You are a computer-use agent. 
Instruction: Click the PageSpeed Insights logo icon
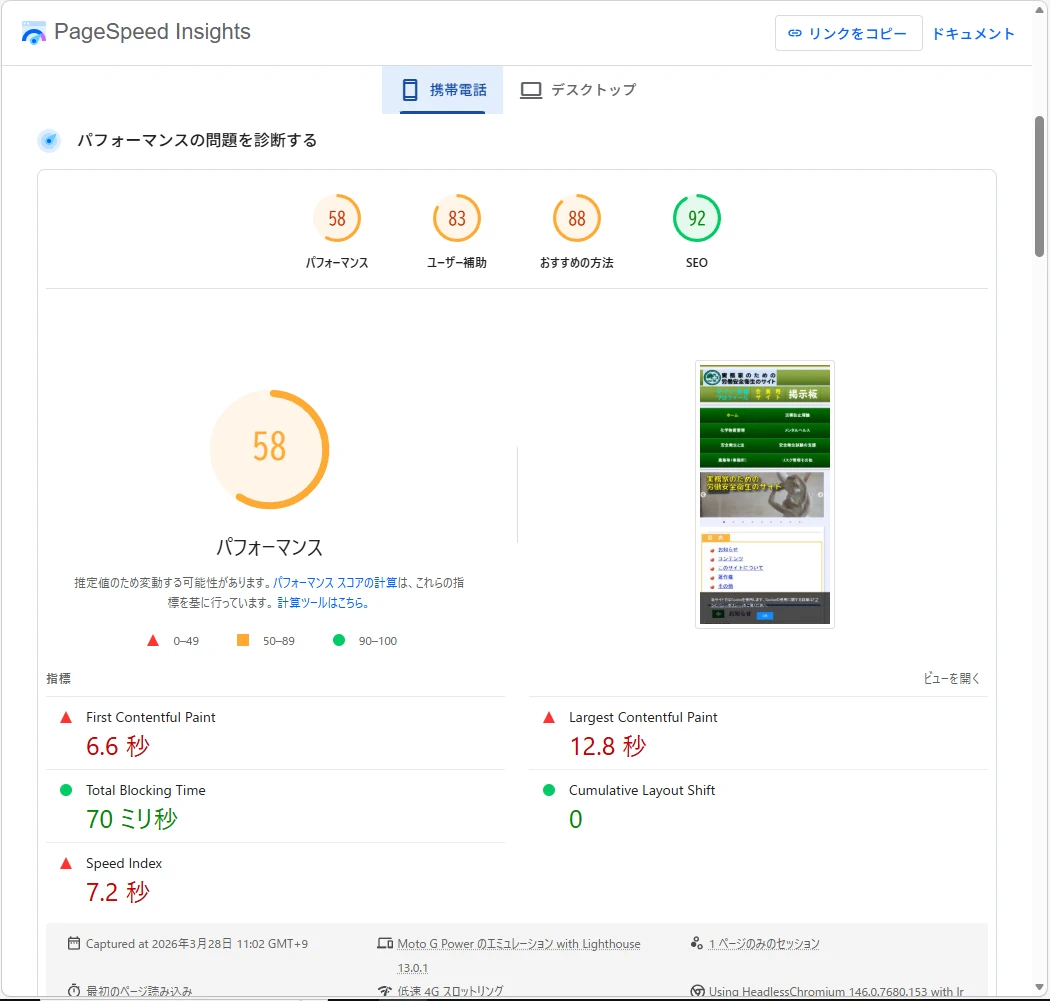(x=34, y=33)
